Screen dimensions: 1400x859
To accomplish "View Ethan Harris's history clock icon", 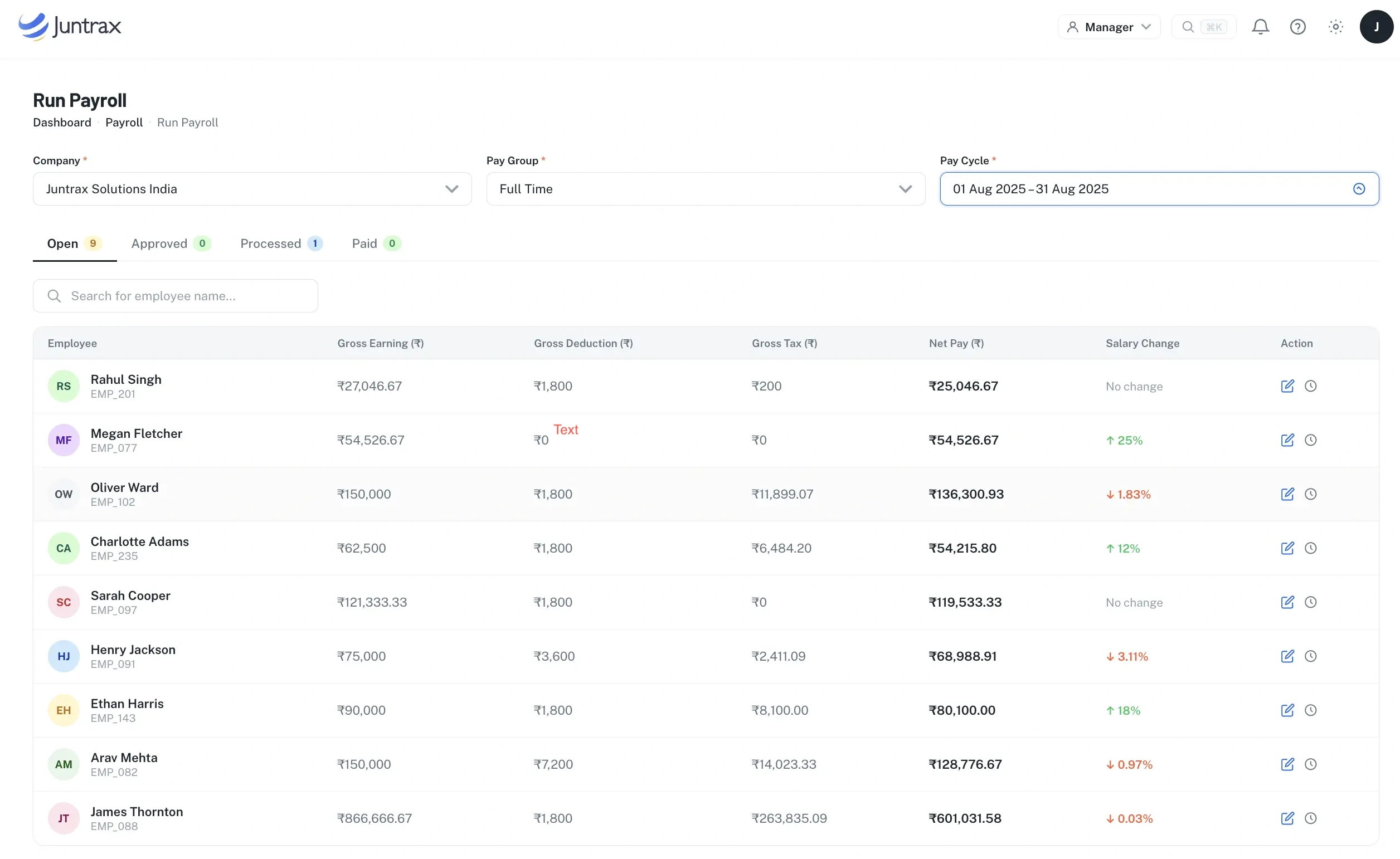I will tap(1310, 710).
